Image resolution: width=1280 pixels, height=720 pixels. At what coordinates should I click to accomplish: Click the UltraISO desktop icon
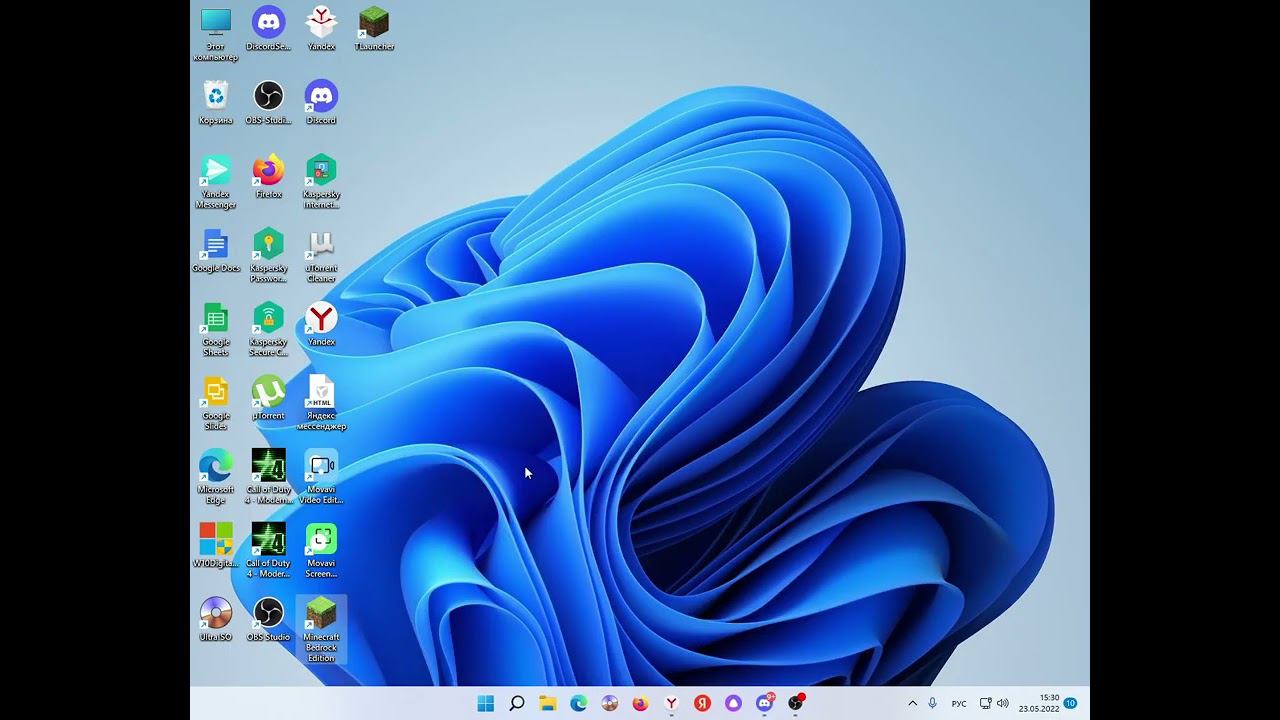(216, 614)
